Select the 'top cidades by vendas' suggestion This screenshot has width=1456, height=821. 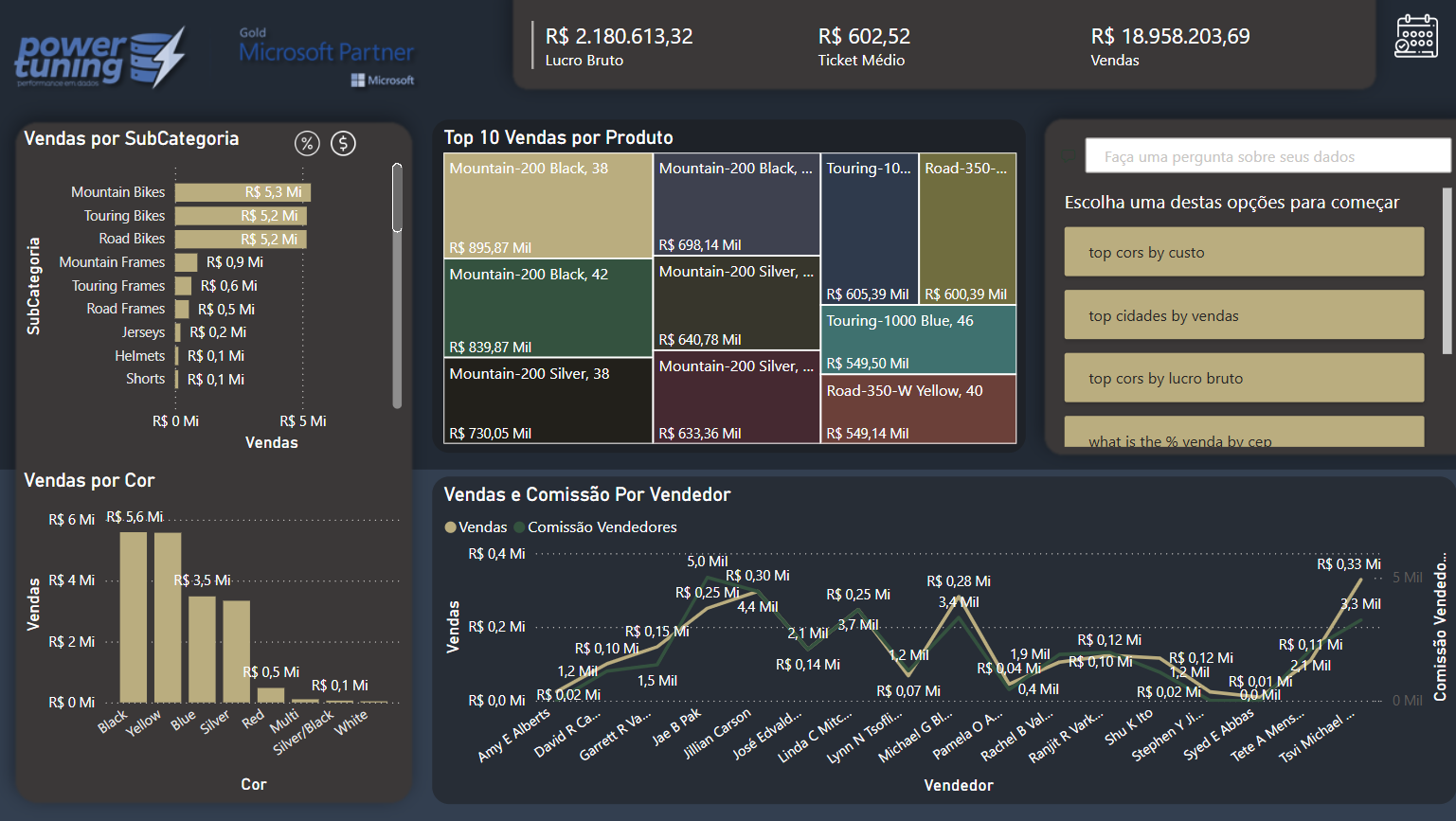[1243, 315]
